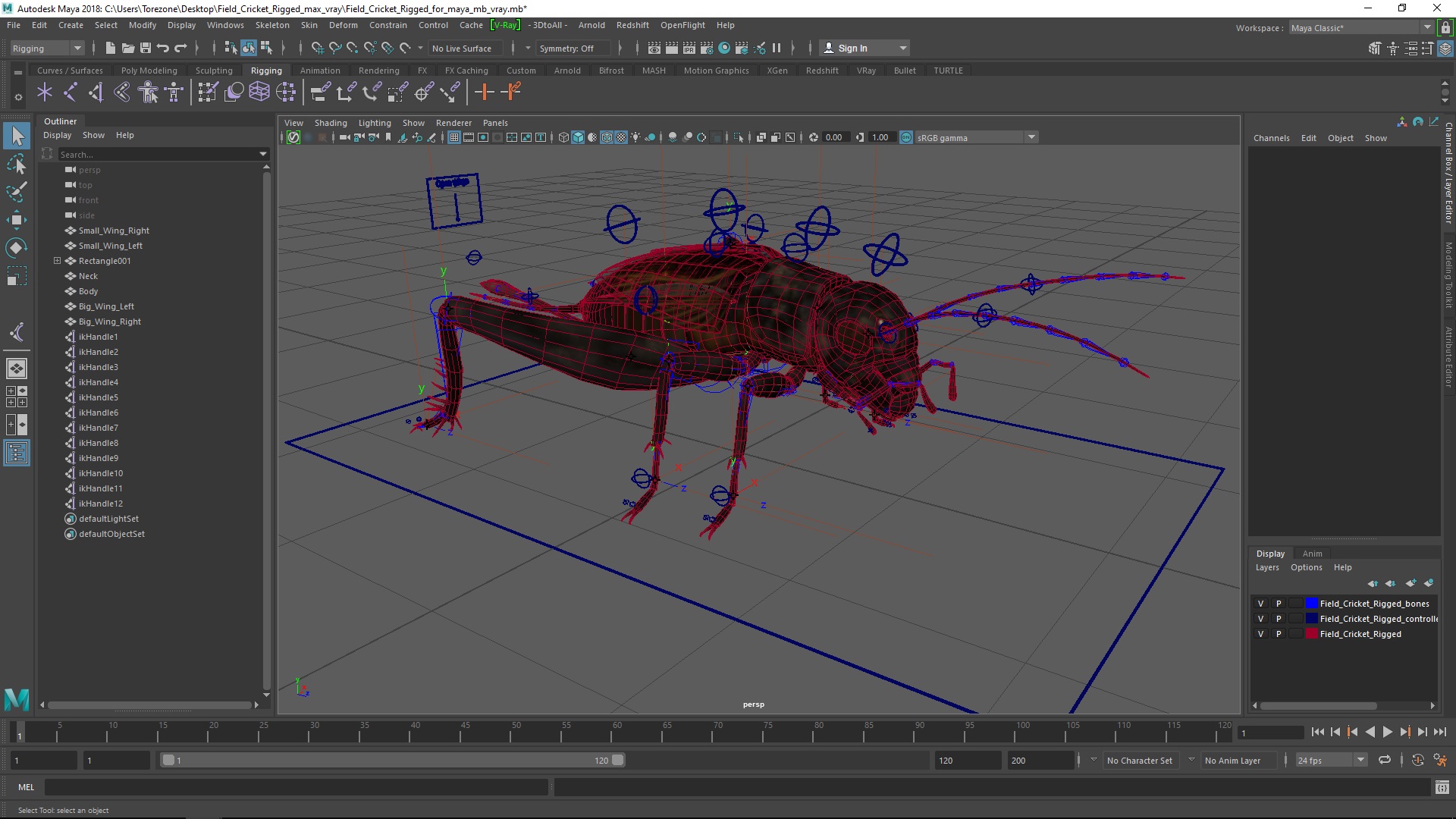
Task: Activate the Paint Selection tool
Action: coord(17,192)
